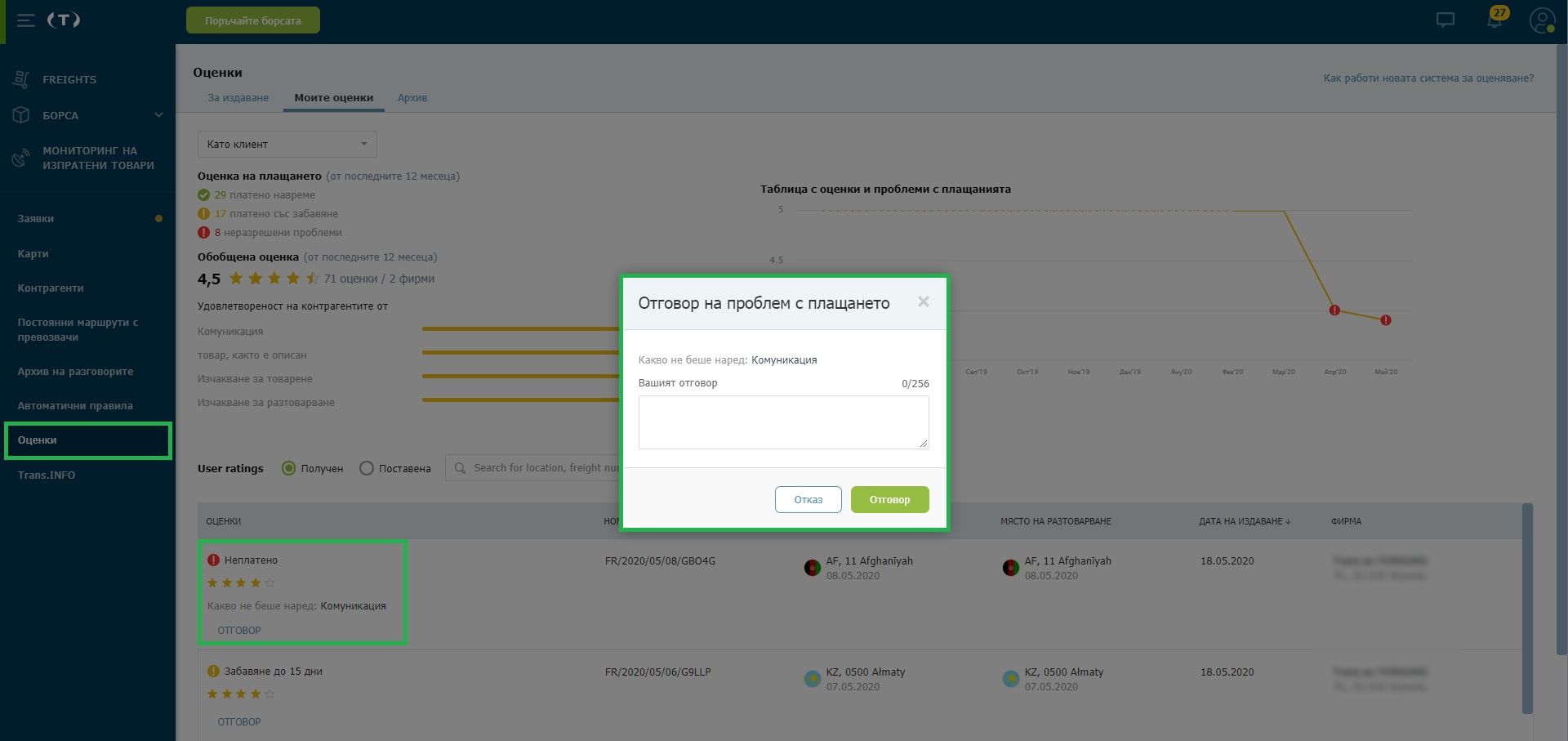Screen dimensions: 1568x741
Task: Select the Получен radio button
Action: (288, 468)
